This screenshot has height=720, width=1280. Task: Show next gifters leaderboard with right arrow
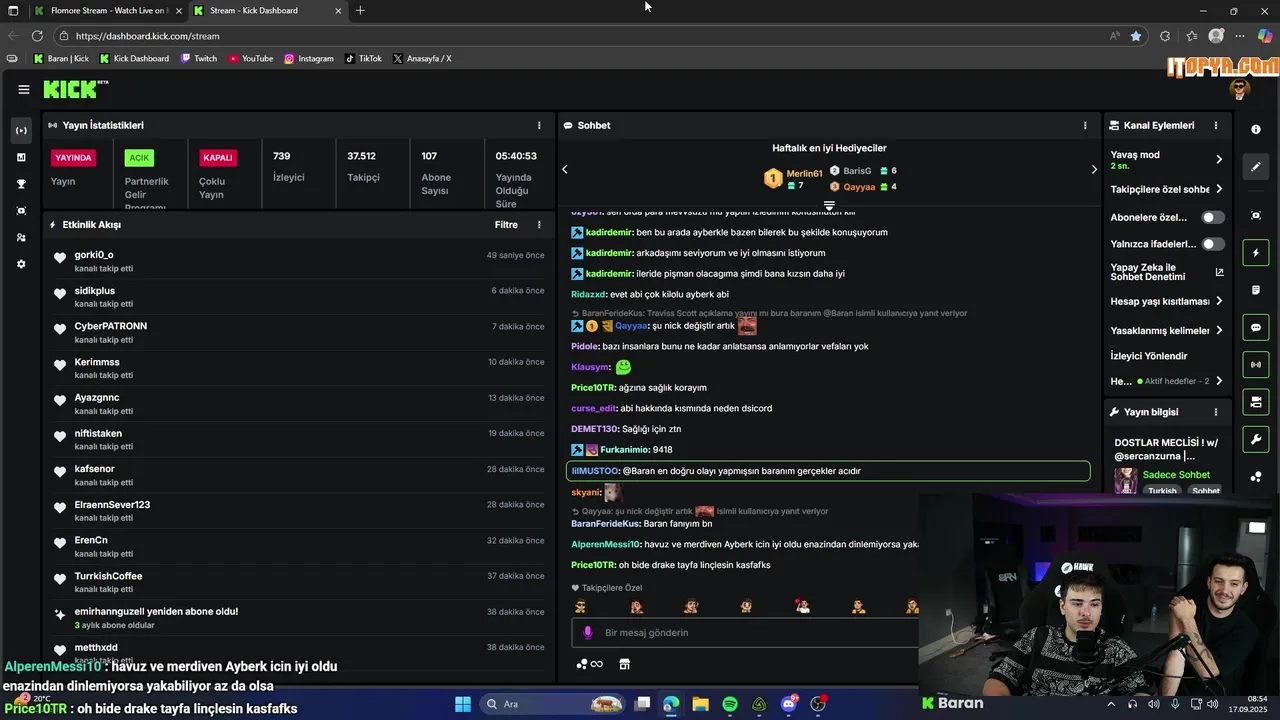click(x=1093, y=169)
